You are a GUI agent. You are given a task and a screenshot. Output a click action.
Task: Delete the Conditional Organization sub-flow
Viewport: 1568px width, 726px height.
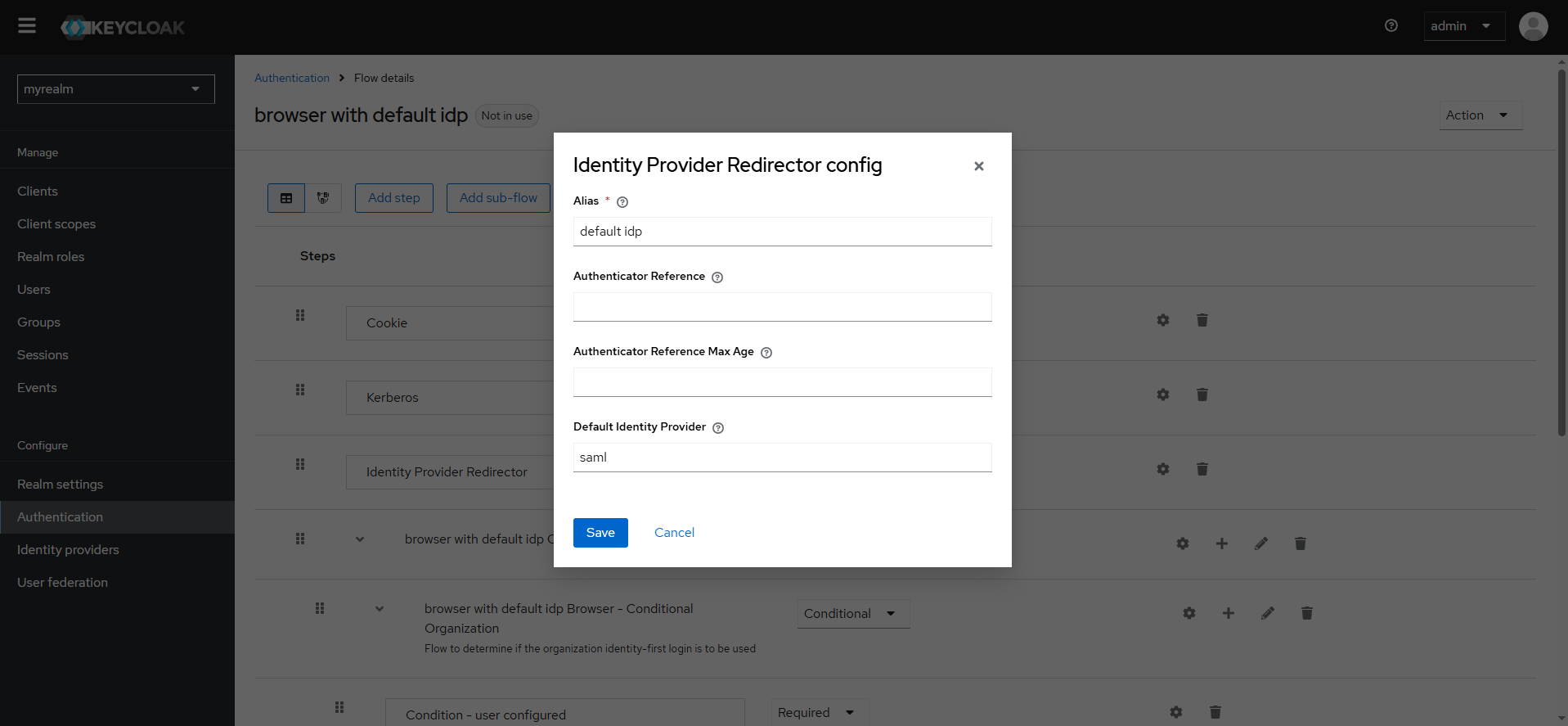tap(1307, 613)
